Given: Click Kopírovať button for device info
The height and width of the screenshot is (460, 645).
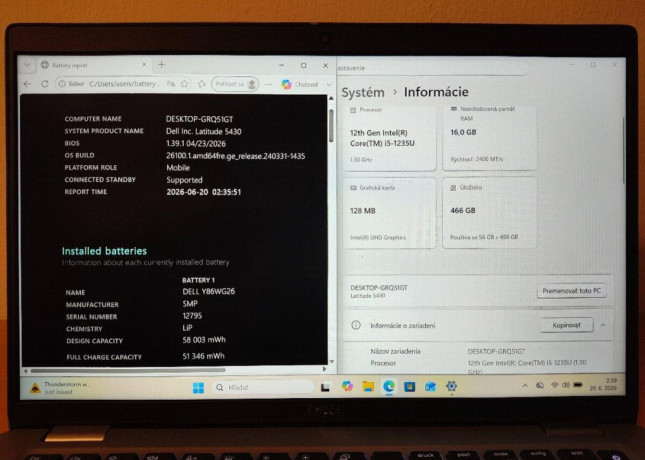Looking at the screenshot, I should 566,325.
